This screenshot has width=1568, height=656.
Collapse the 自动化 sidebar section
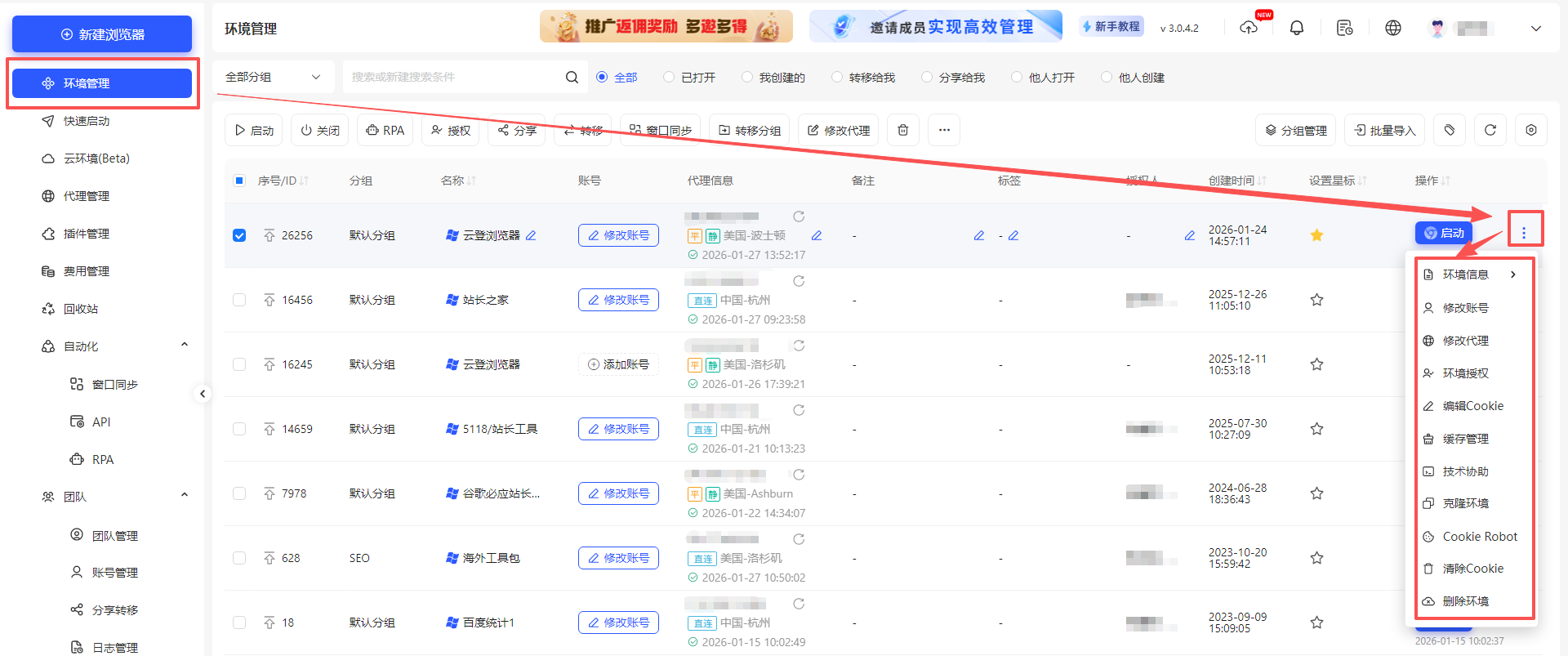click(x=185, y=346)
